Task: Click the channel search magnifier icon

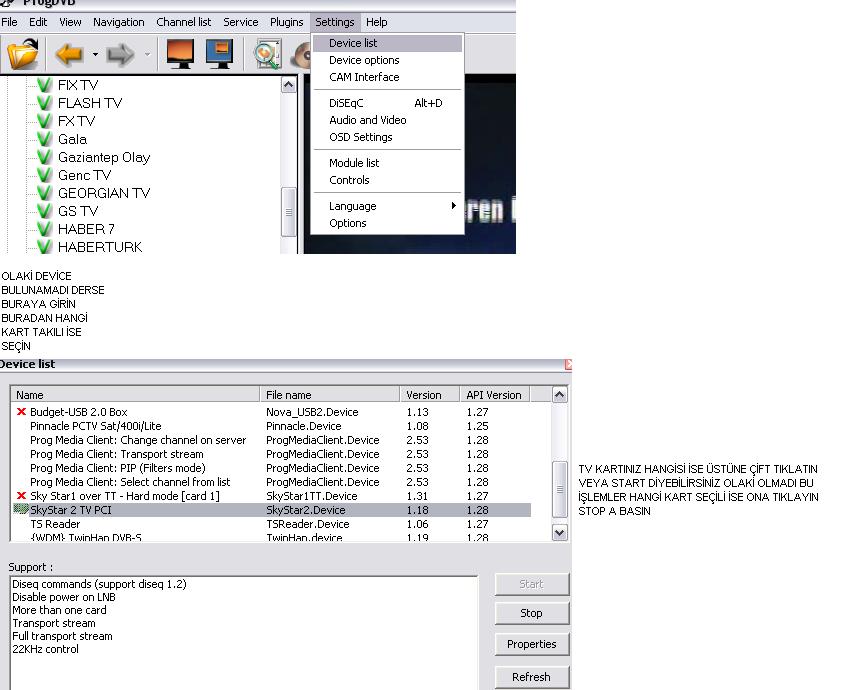Action: 267,54
